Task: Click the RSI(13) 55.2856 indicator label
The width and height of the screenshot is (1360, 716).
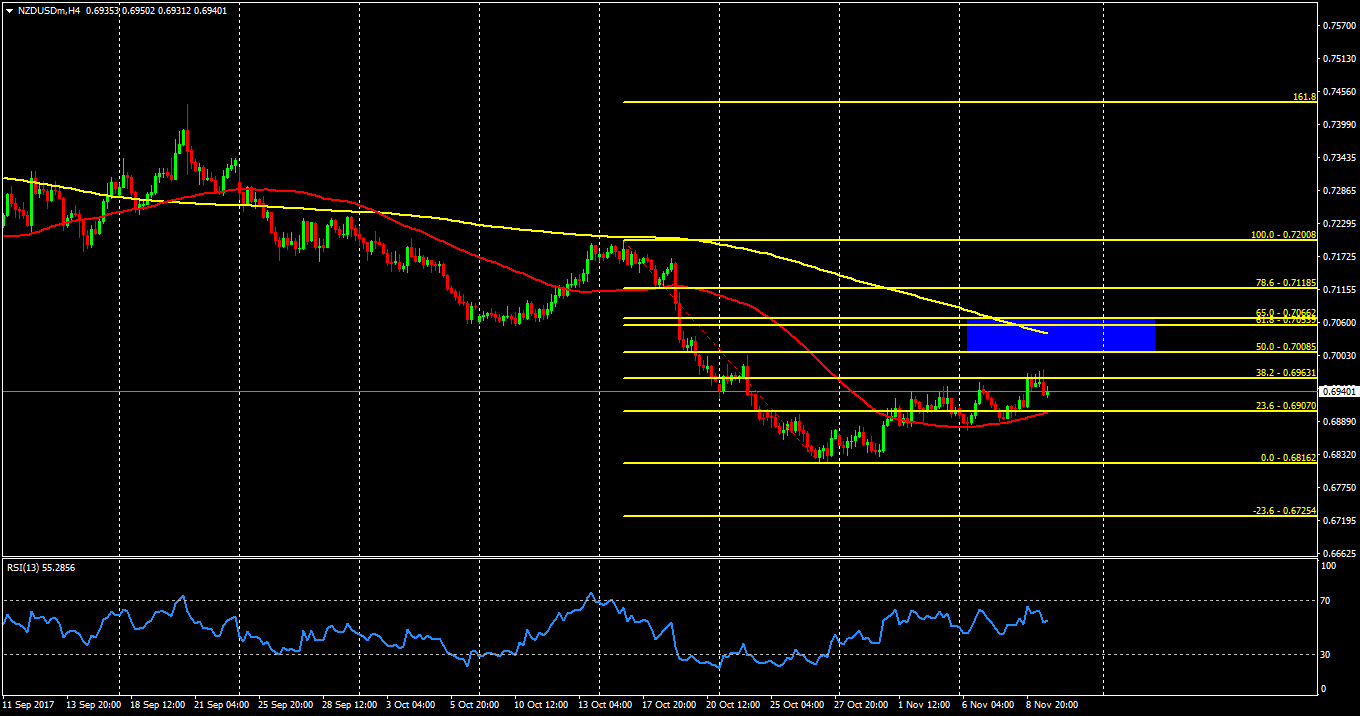Action: click(x=42, y=567)
